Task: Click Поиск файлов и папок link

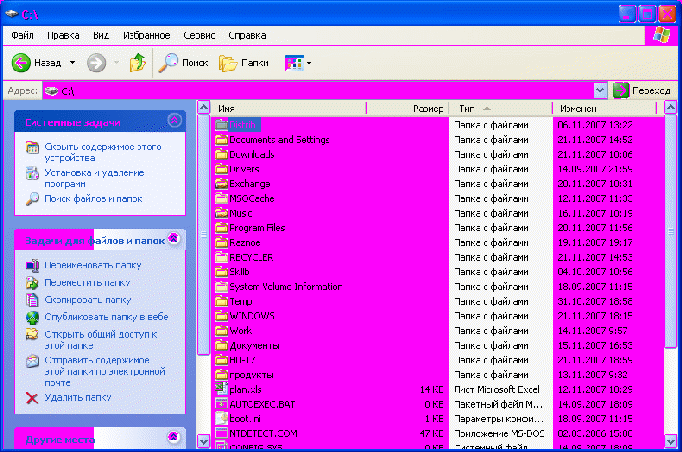Action: coord(94,199)
